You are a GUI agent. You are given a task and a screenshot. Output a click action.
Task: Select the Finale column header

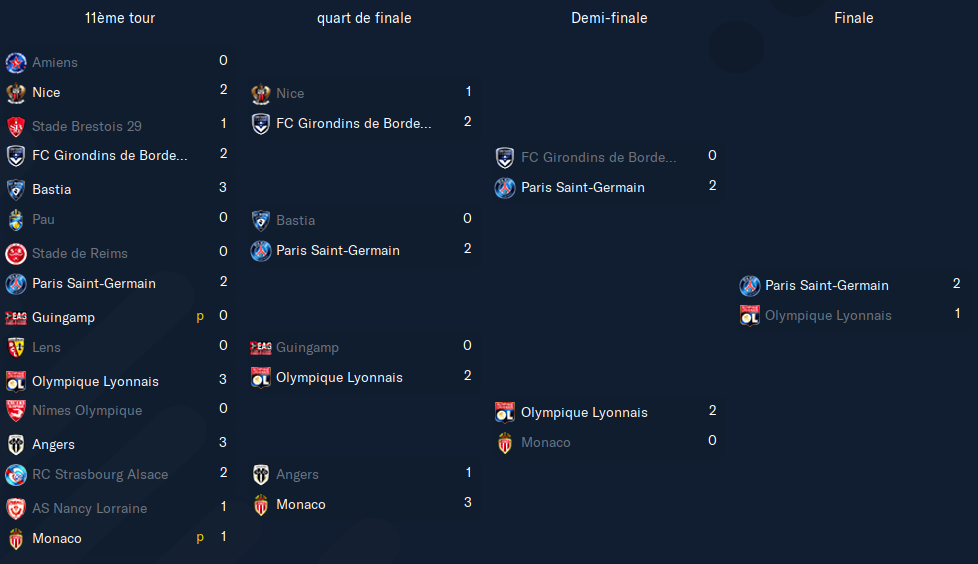click(x=854, y=18)
